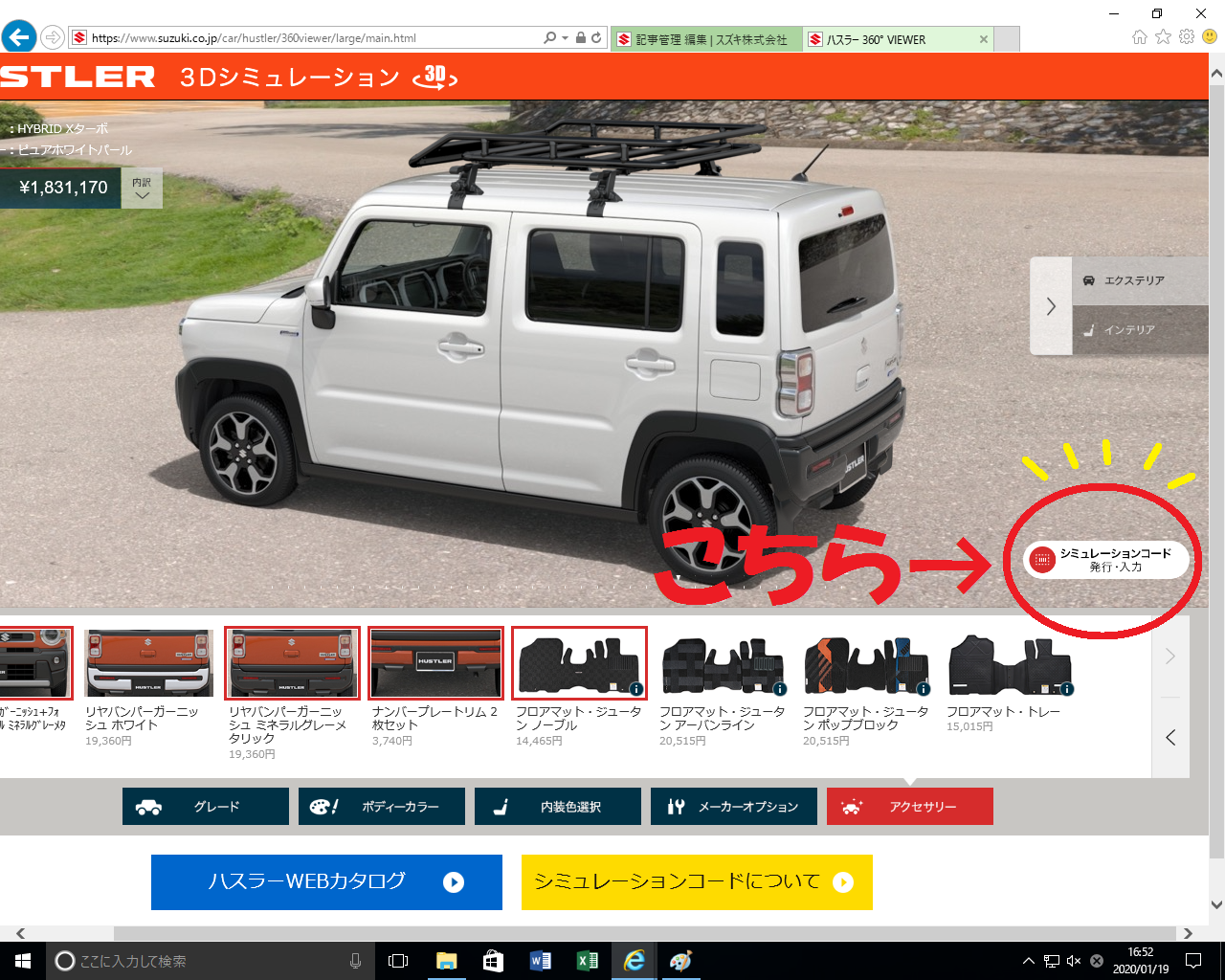Select アクセサリー tab
This screenshot has height=980, width=1225.
coord(910,807)
